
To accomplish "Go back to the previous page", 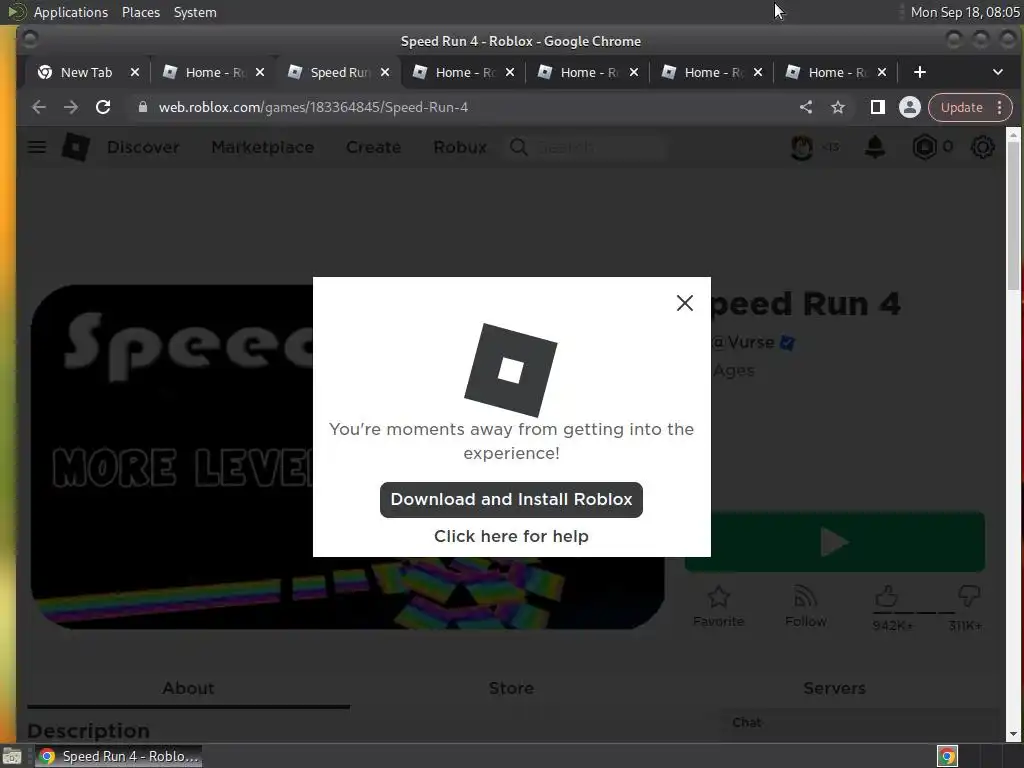I will (x=39, y=107).
